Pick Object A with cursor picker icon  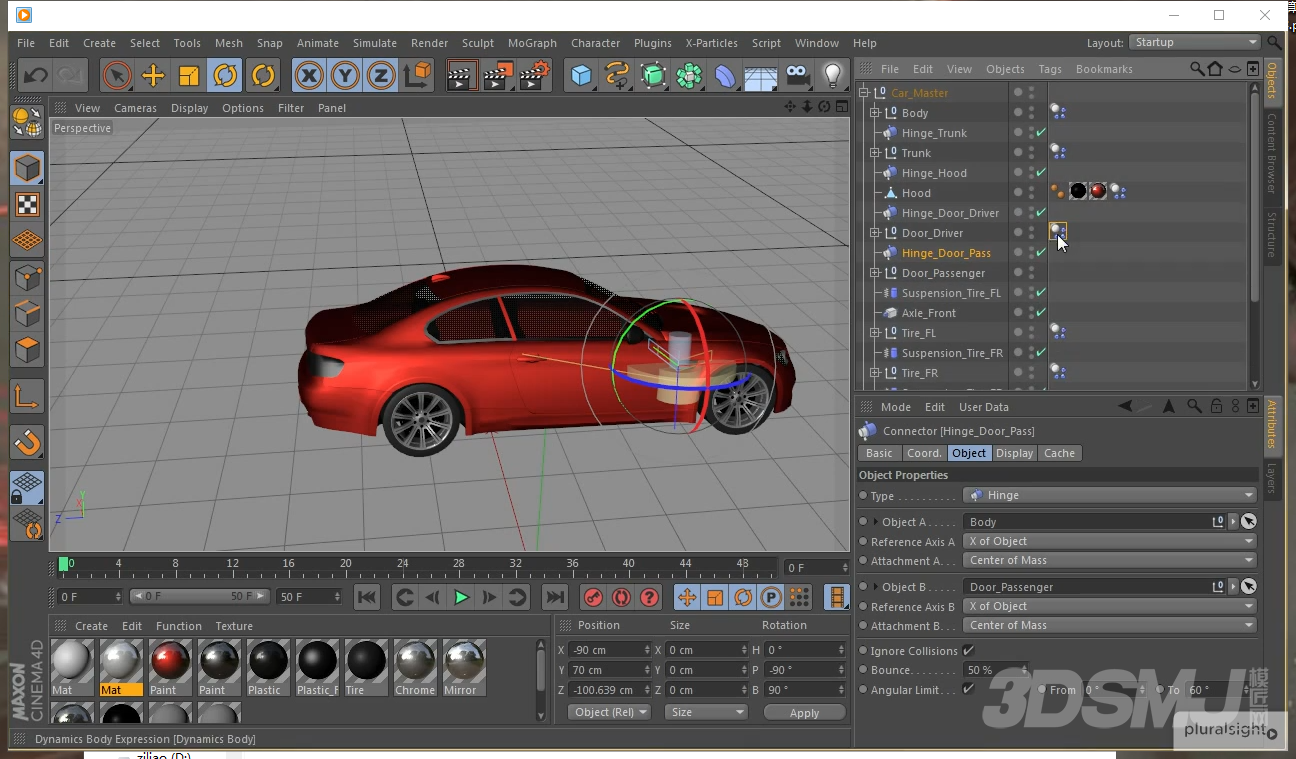point(1249,521)
